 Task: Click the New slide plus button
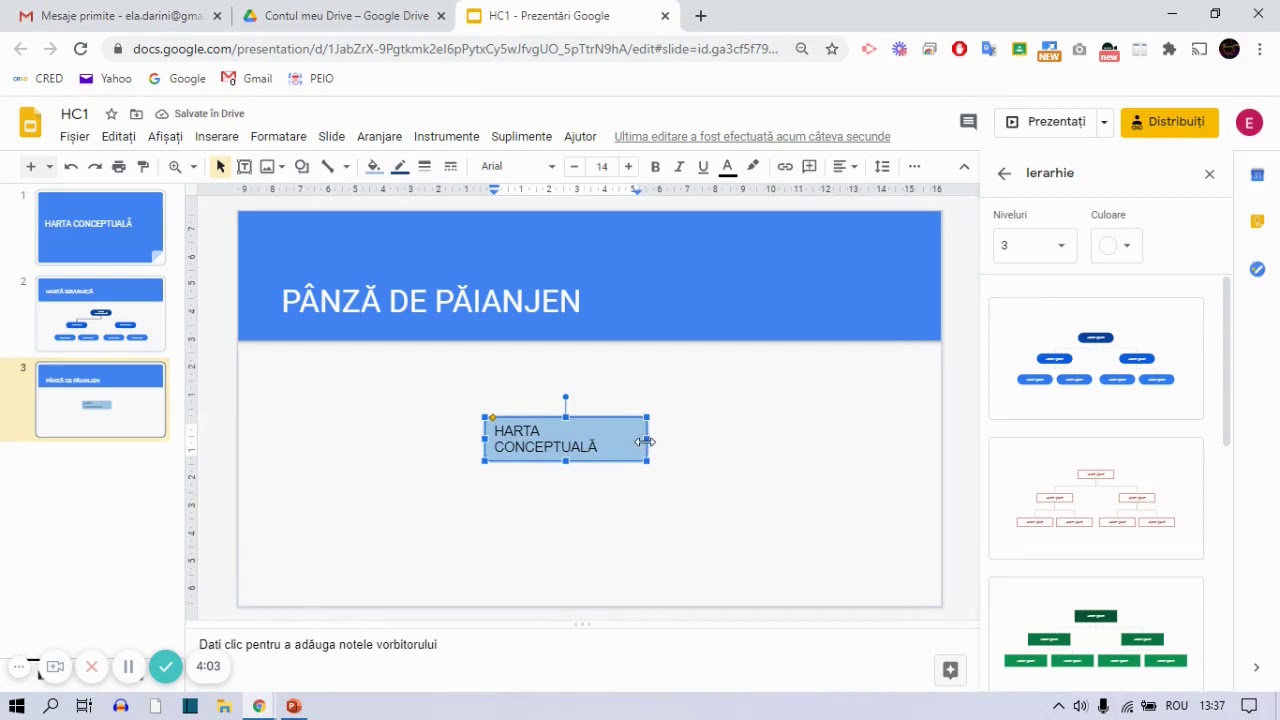pos(30,166)
